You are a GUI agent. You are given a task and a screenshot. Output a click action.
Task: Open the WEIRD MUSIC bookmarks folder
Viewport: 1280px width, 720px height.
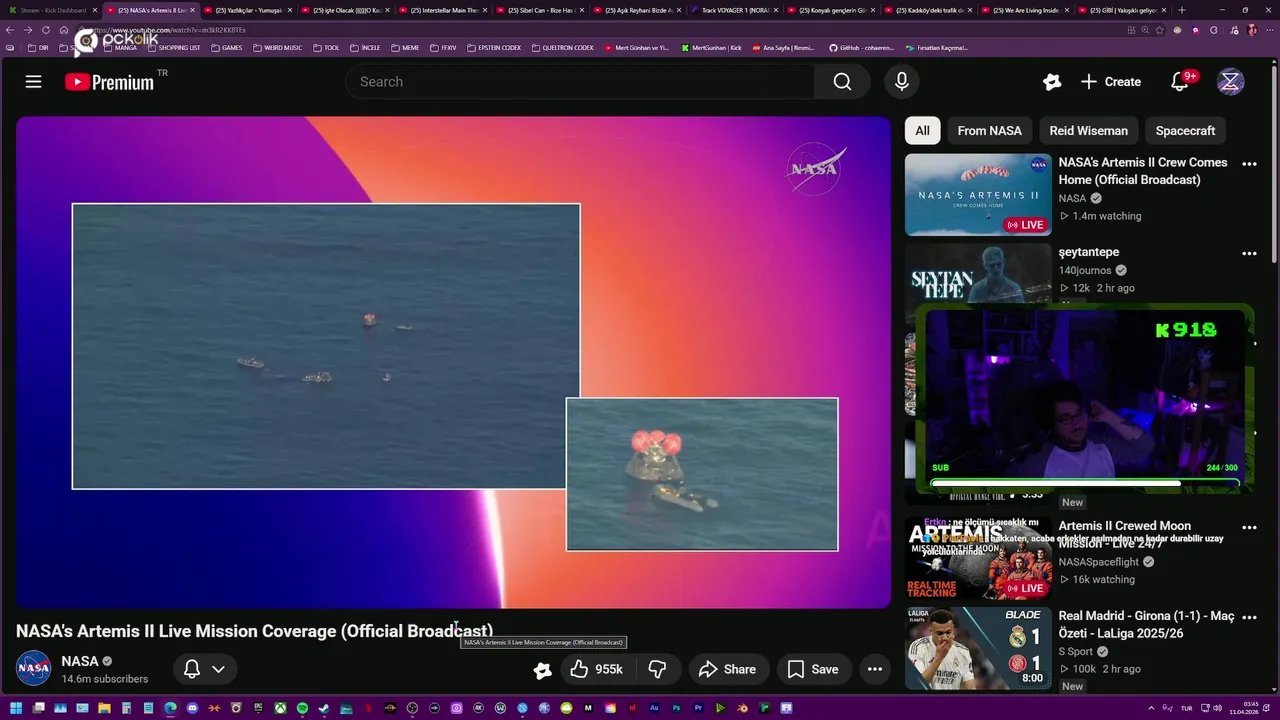tap(277, 48)
